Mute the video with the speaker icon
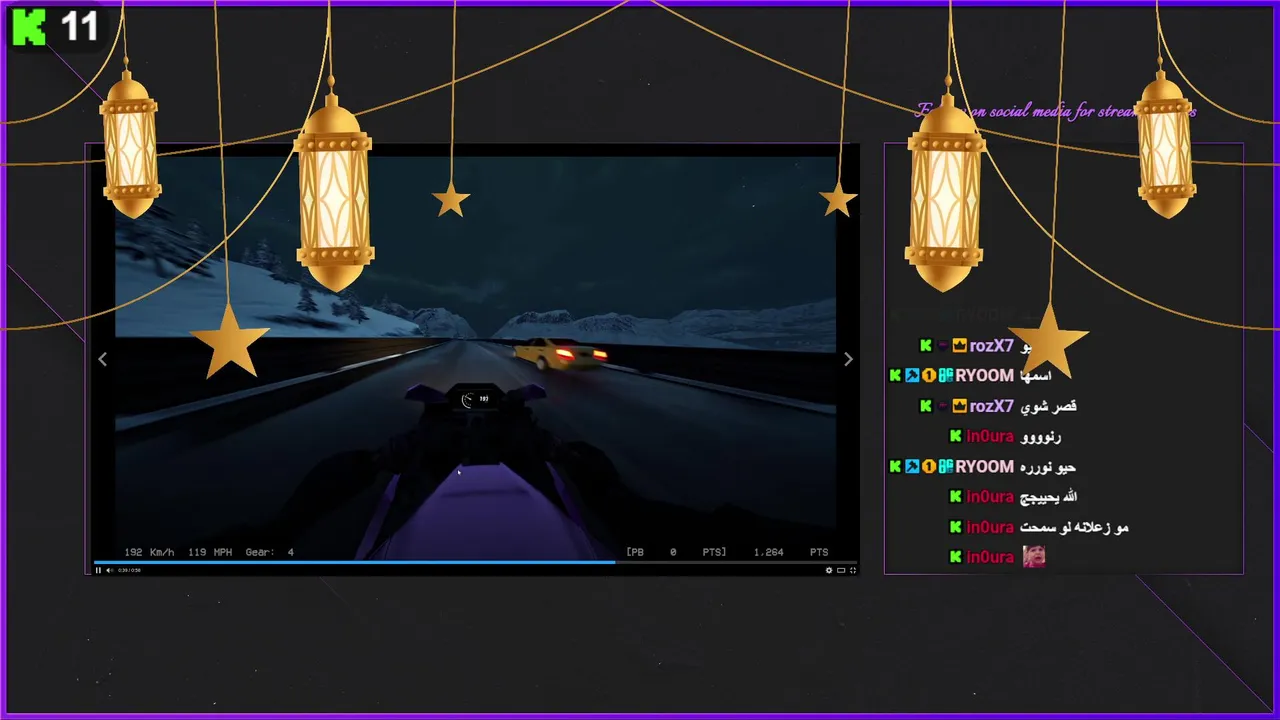 (x=109, y=570)
